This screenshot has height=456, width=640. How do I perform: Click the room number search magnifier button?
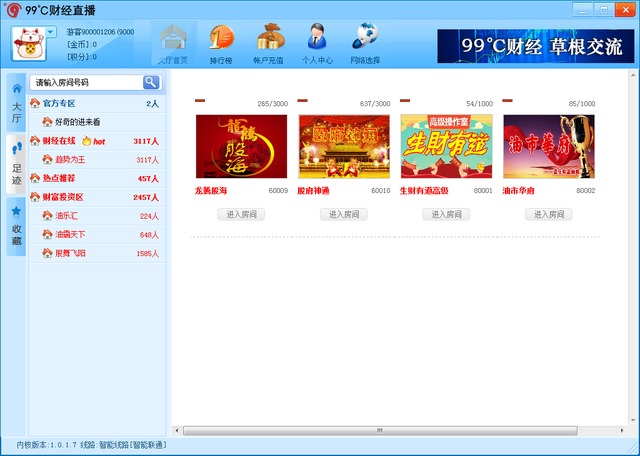(151, 82)
